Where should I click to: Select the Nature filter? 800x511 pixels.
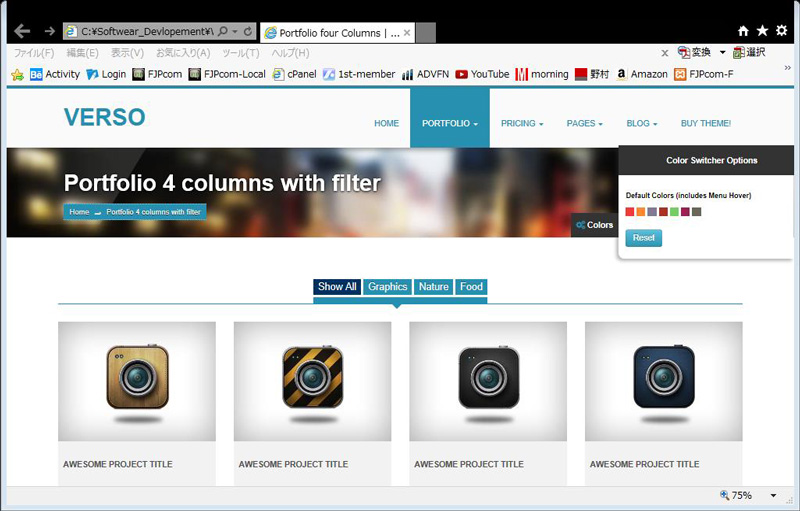point(434,287)
